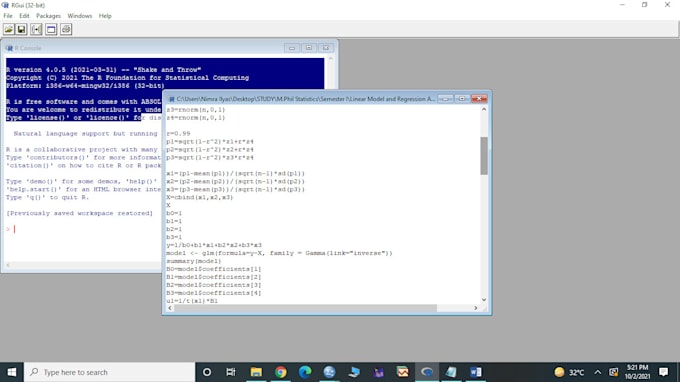Close the R Console child window
The width and height of the screenshot is (680, 382).
click(326, 48)
